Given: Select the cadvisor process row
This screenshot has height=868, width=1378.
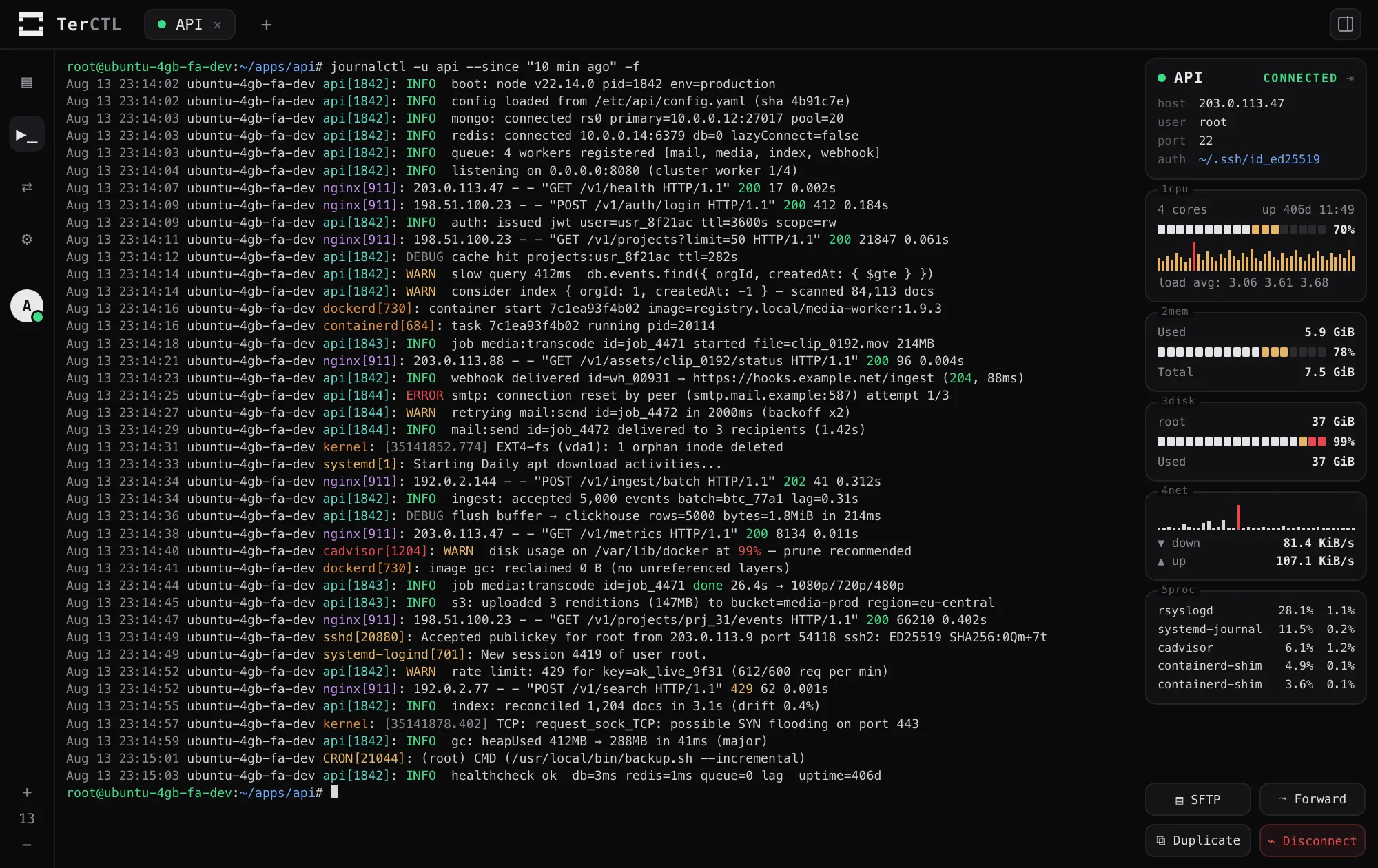Looking at the screenshot, I should [1255, 648].
